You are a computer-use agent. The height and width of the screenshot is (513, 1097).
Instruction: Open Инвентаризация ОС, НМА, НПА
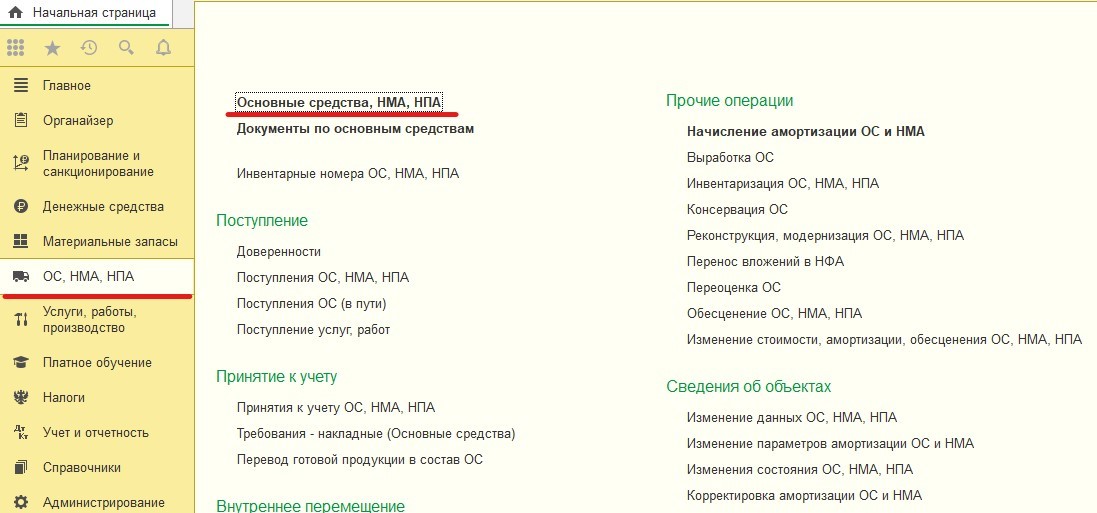(x=782, y=183)
